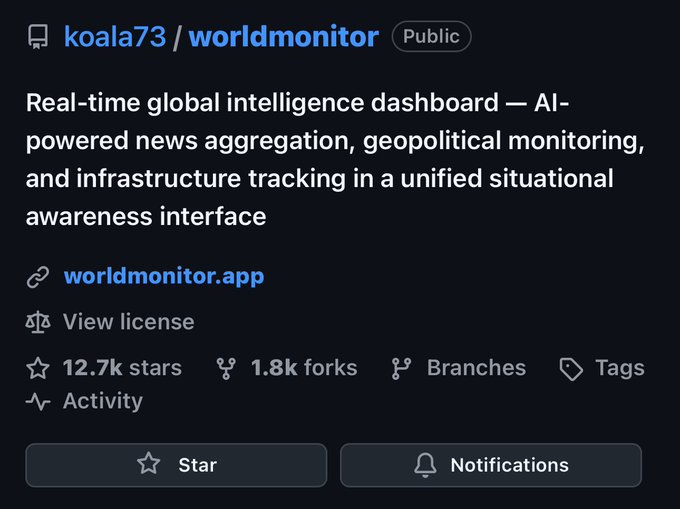The image size is (680, 509).
Task: Star the worldmonitor repository
Action: click(176, 465)
